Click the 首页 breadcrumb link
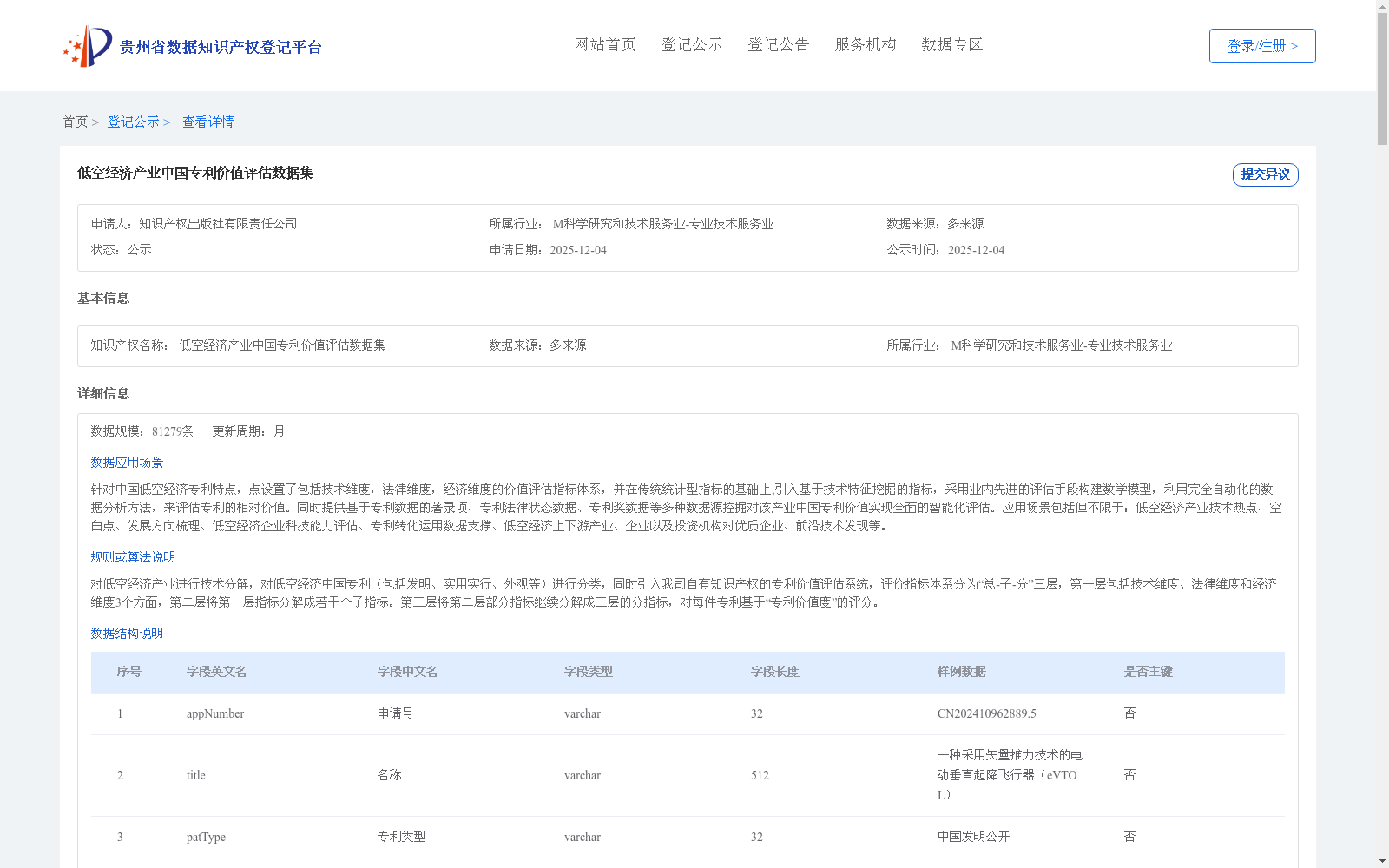This screenshot has width=1389, height=868. [76, 122]
